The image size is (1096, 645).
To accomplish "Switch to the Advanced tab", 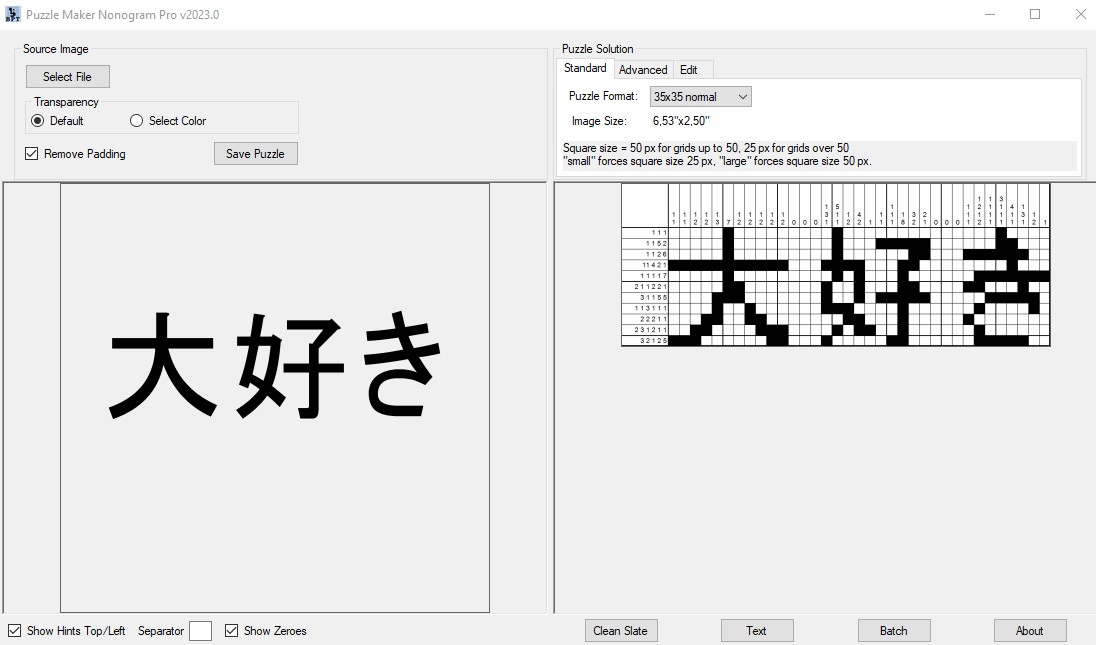I will (643, 69).
